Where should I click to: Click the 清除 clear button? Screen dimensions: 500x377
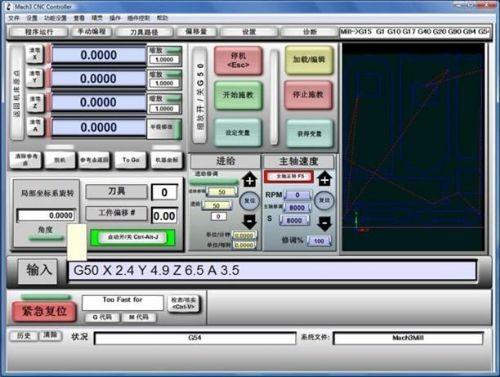click(x=50, y=335)
